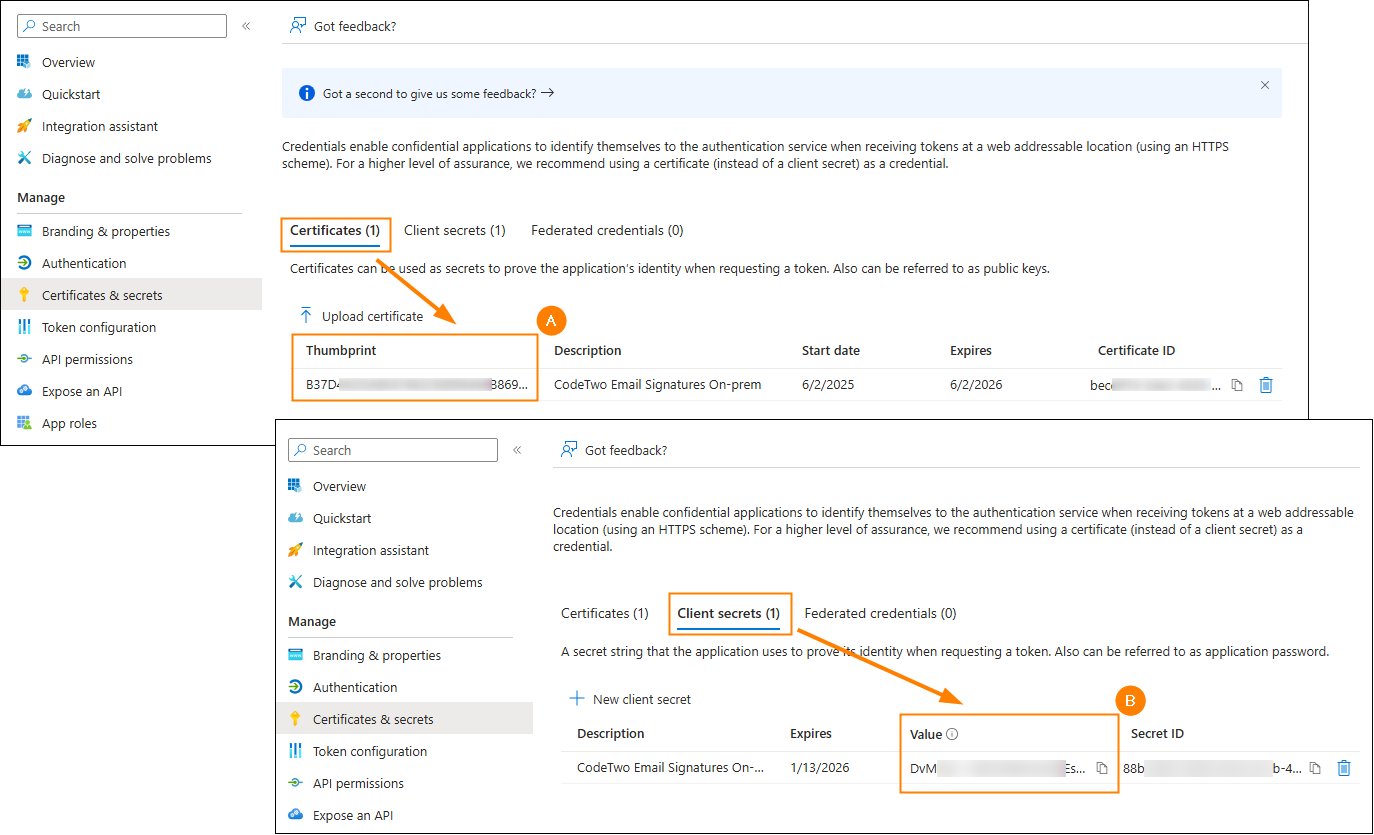Open Token configuration in lower sidebar
Screen dimensions: 1374x835
point(369,751)
